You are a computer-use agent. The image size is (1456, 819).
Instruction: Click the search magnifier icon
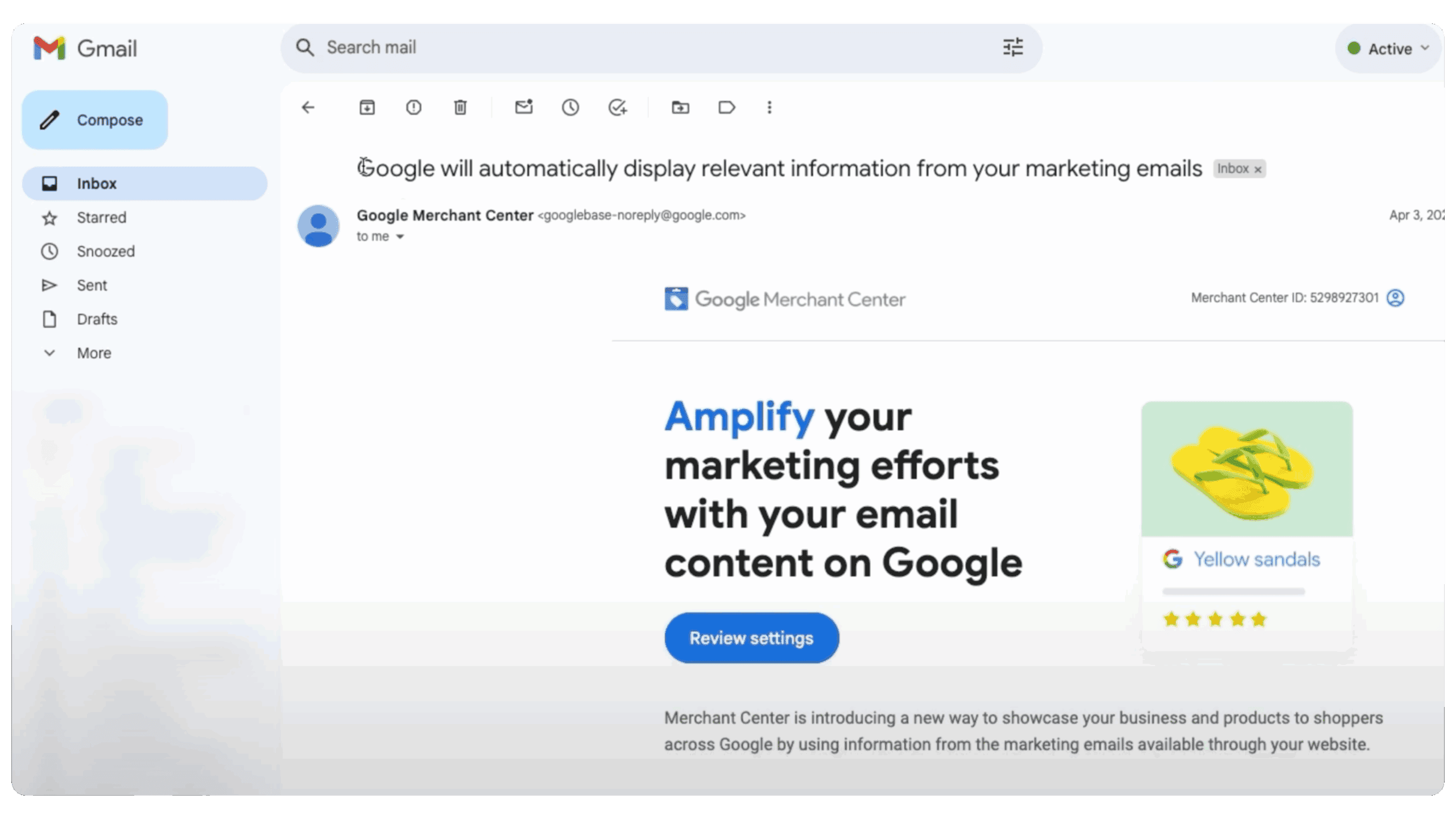click(x=305, y=48)
